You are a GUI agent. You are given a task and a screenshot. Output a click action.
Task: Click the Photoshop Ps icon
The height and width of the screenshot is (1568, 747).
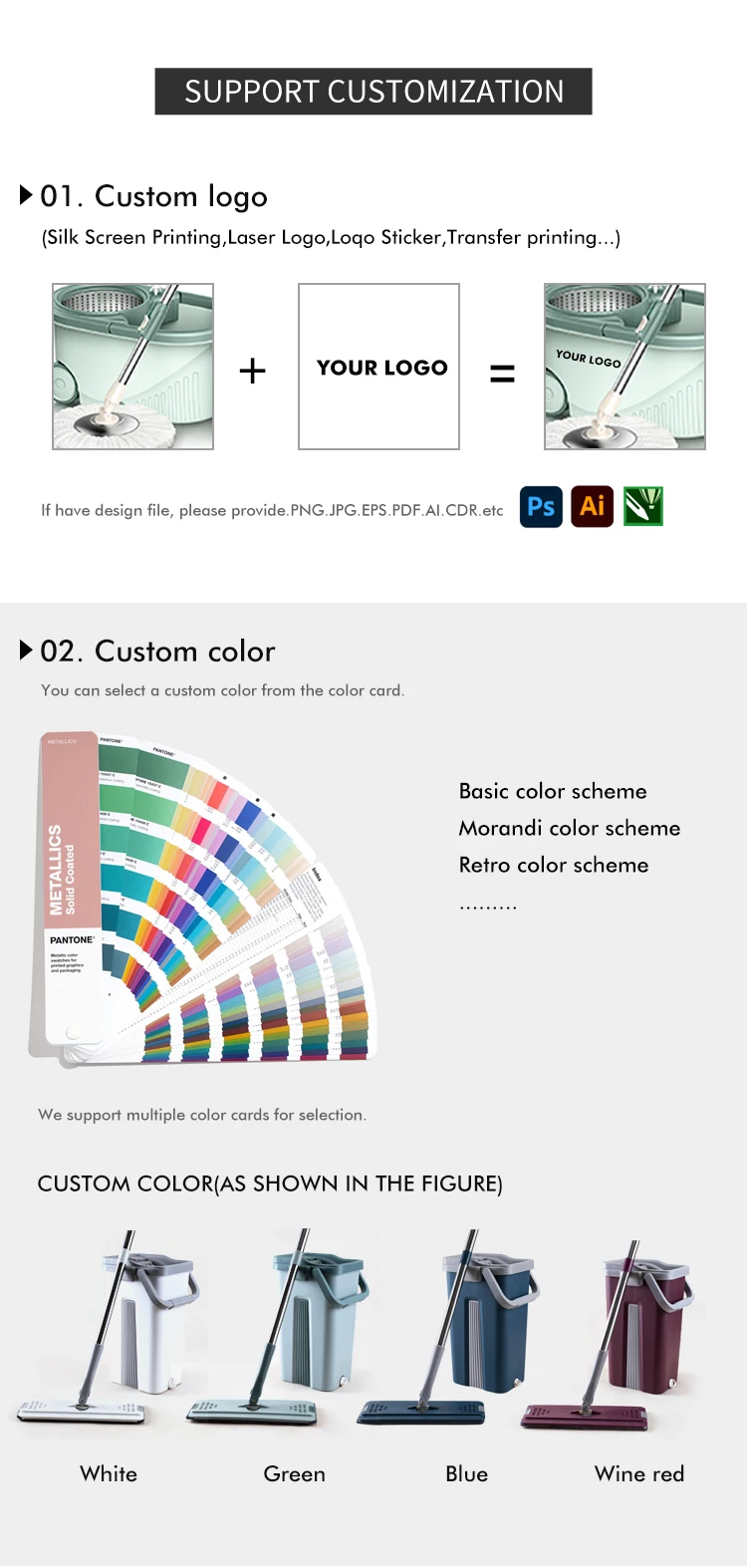[541, 506]
